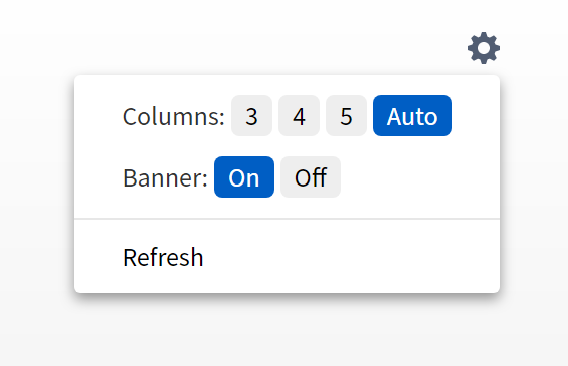Pick the four-column grid button

[299, 116]
